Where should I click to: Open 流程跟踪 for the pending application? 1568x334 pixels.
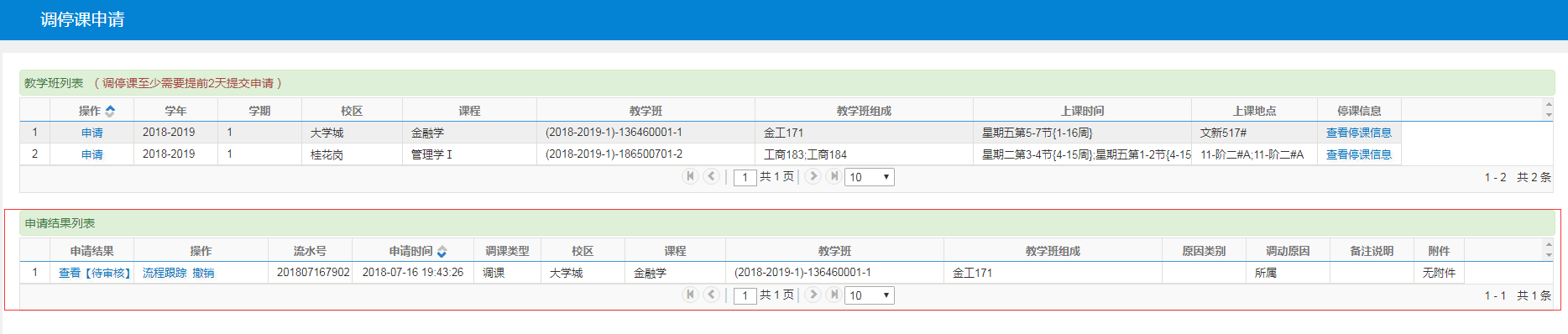click(x=165, y=273)
